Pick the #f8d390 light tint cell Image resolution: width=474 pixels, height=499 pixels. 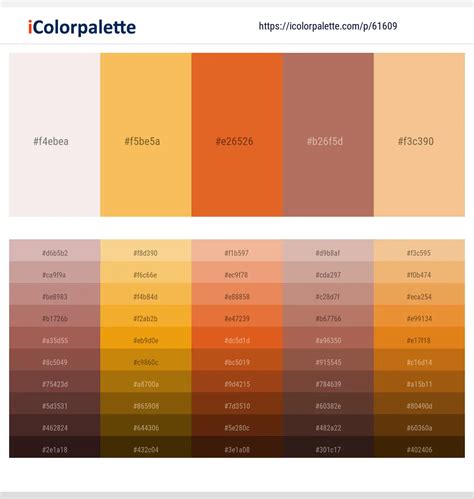146,250
